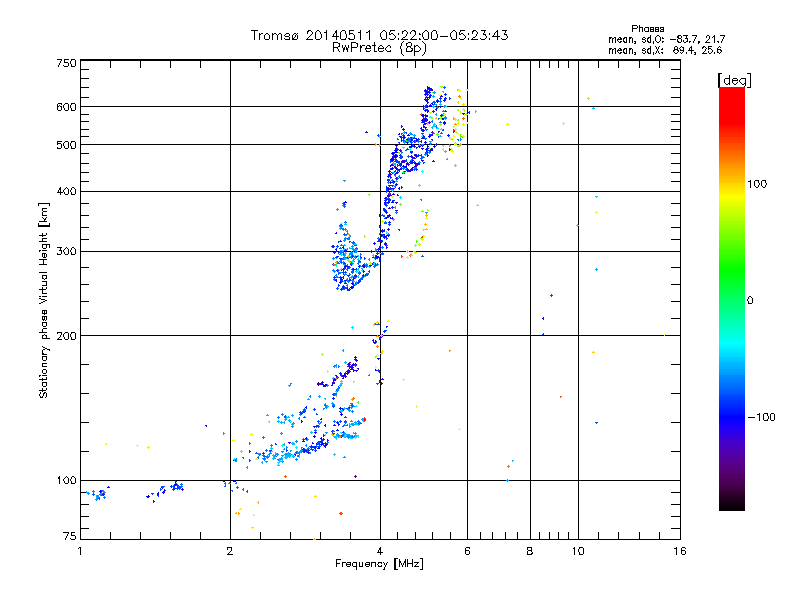Click the colorbar label "-100"
Image resolution: width=800 pixels, height=600 pixels.
coord(761,417)
